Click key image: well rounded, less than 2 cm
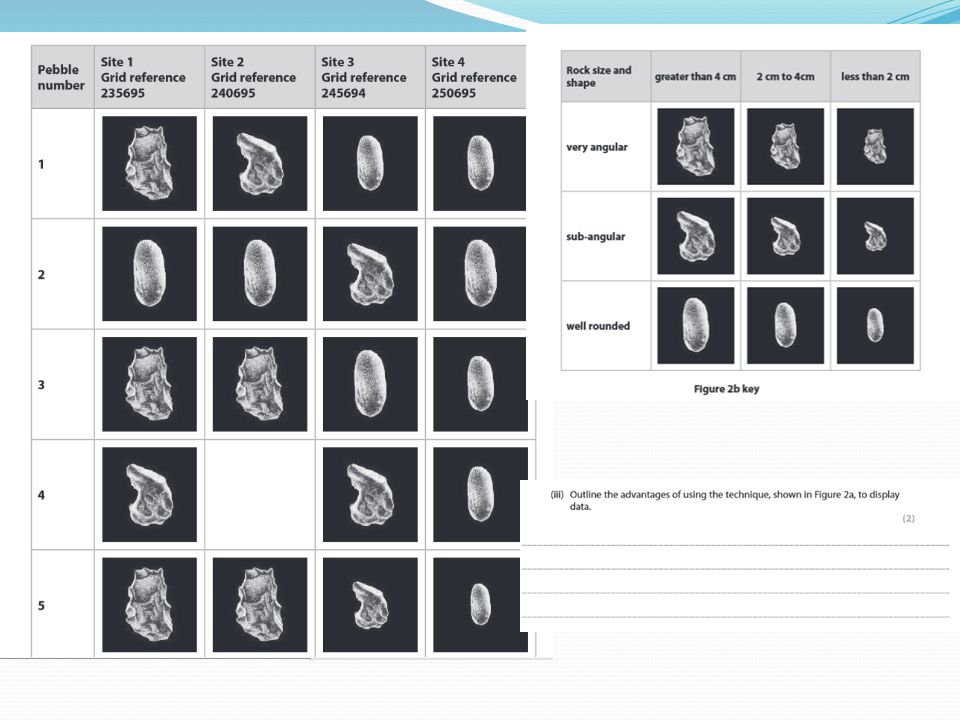The height and width of the screenshot is (720, 960). point(875,325)
